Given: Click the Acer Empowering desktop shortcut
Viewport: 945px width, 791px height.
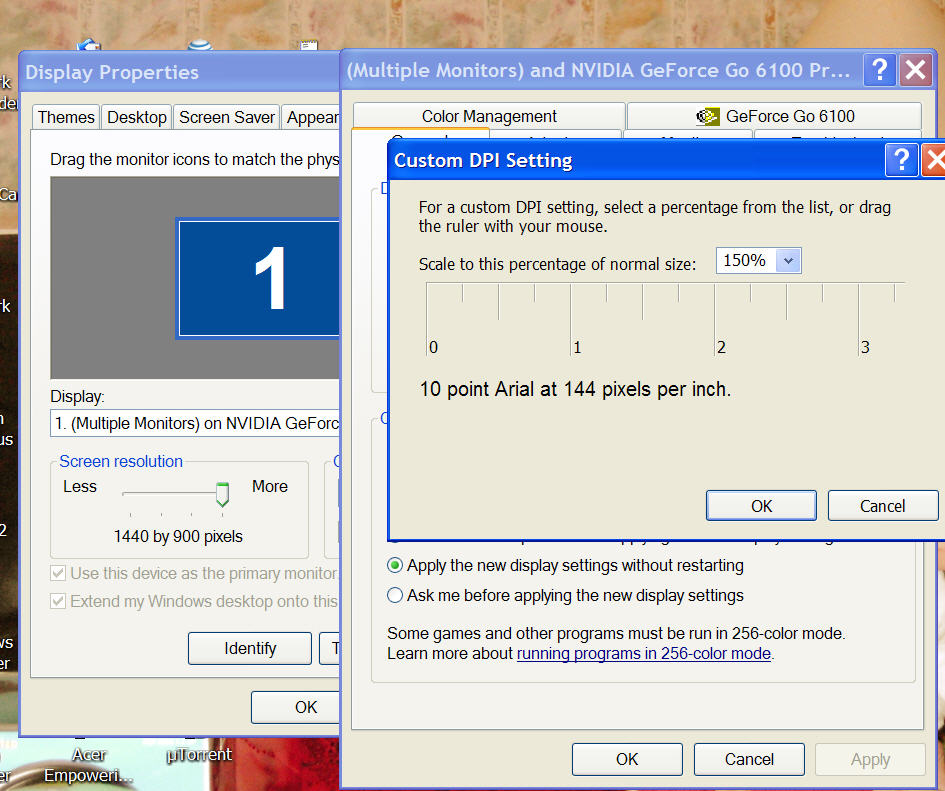Looking at the screenshot, I should [x=89, y=763].
